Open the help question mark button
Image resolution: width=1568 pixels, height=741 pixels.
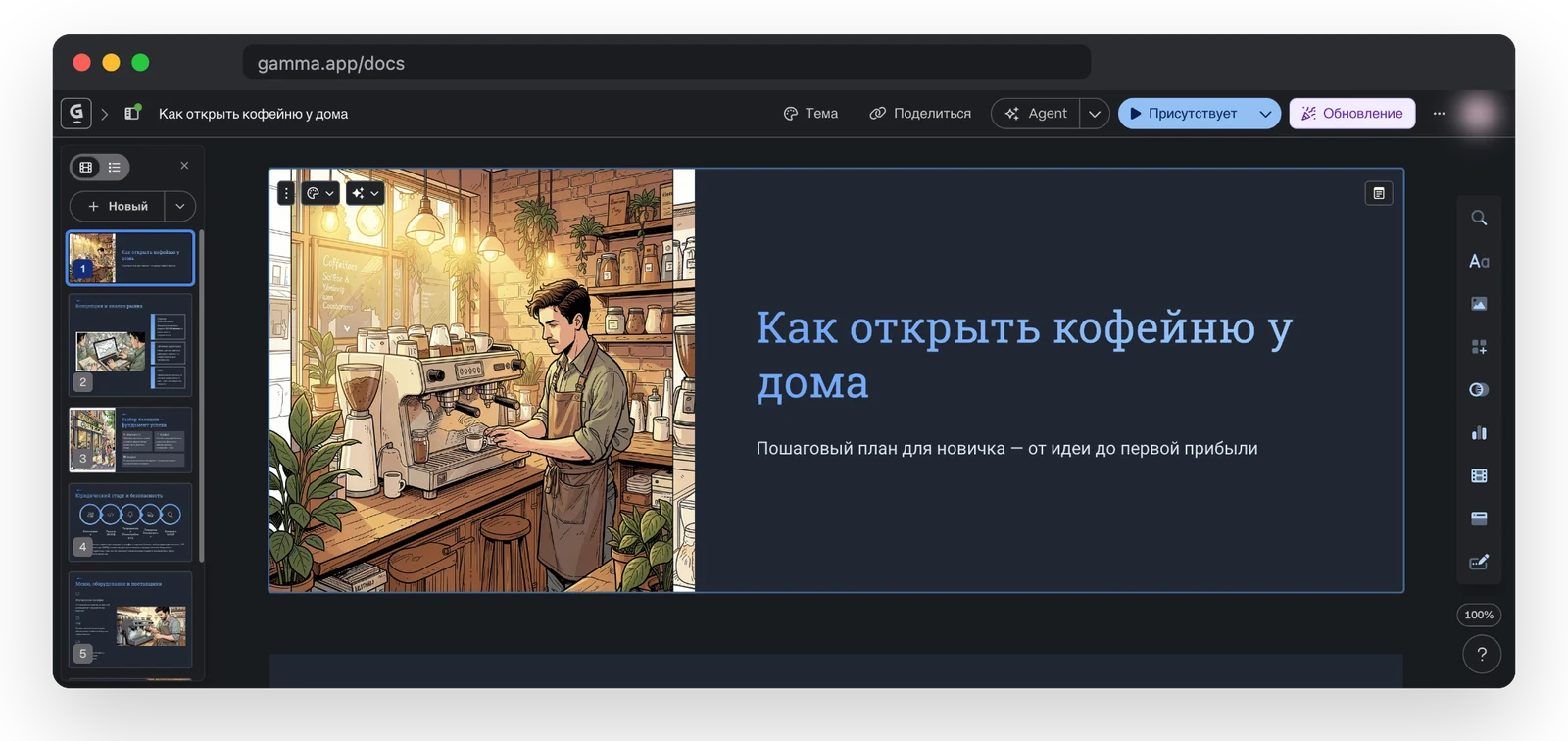(1482, 654)
